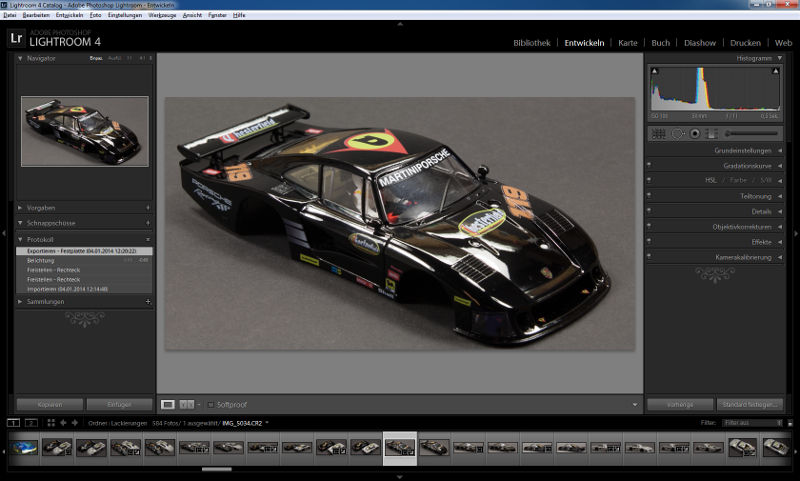Switch to Before/After Y|Y view

click(x=186, y=404)
